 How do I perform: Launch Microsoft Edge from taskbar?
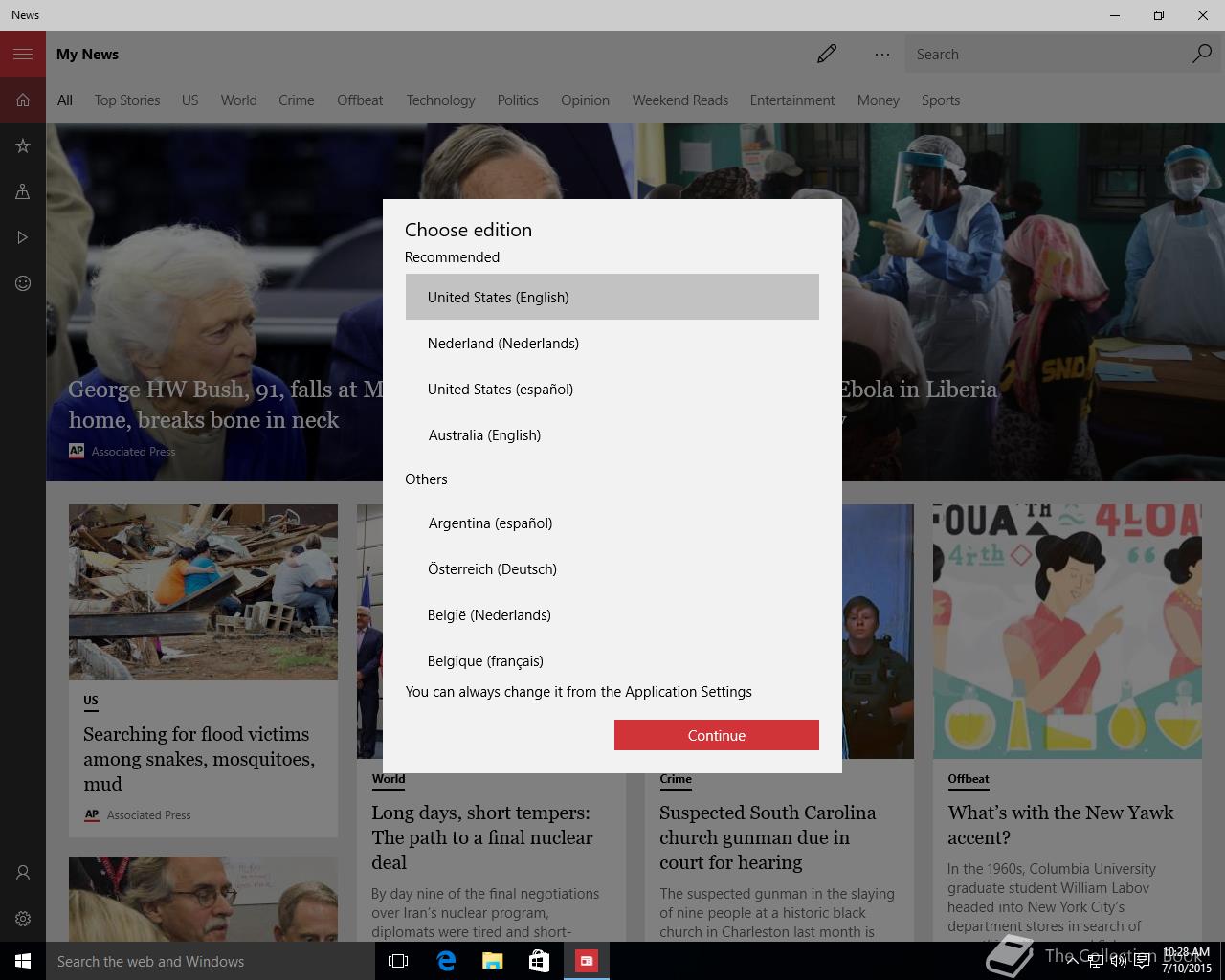click(446, 961)
